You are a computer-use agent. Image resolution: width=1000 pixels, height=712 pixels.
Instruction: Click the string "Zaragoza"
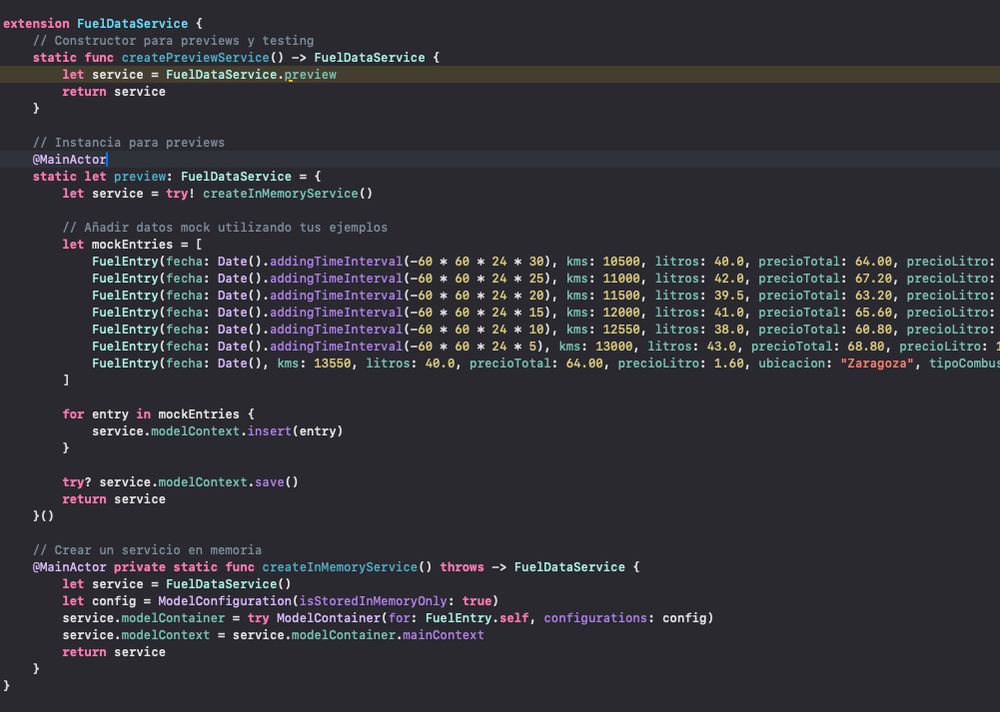877,364
